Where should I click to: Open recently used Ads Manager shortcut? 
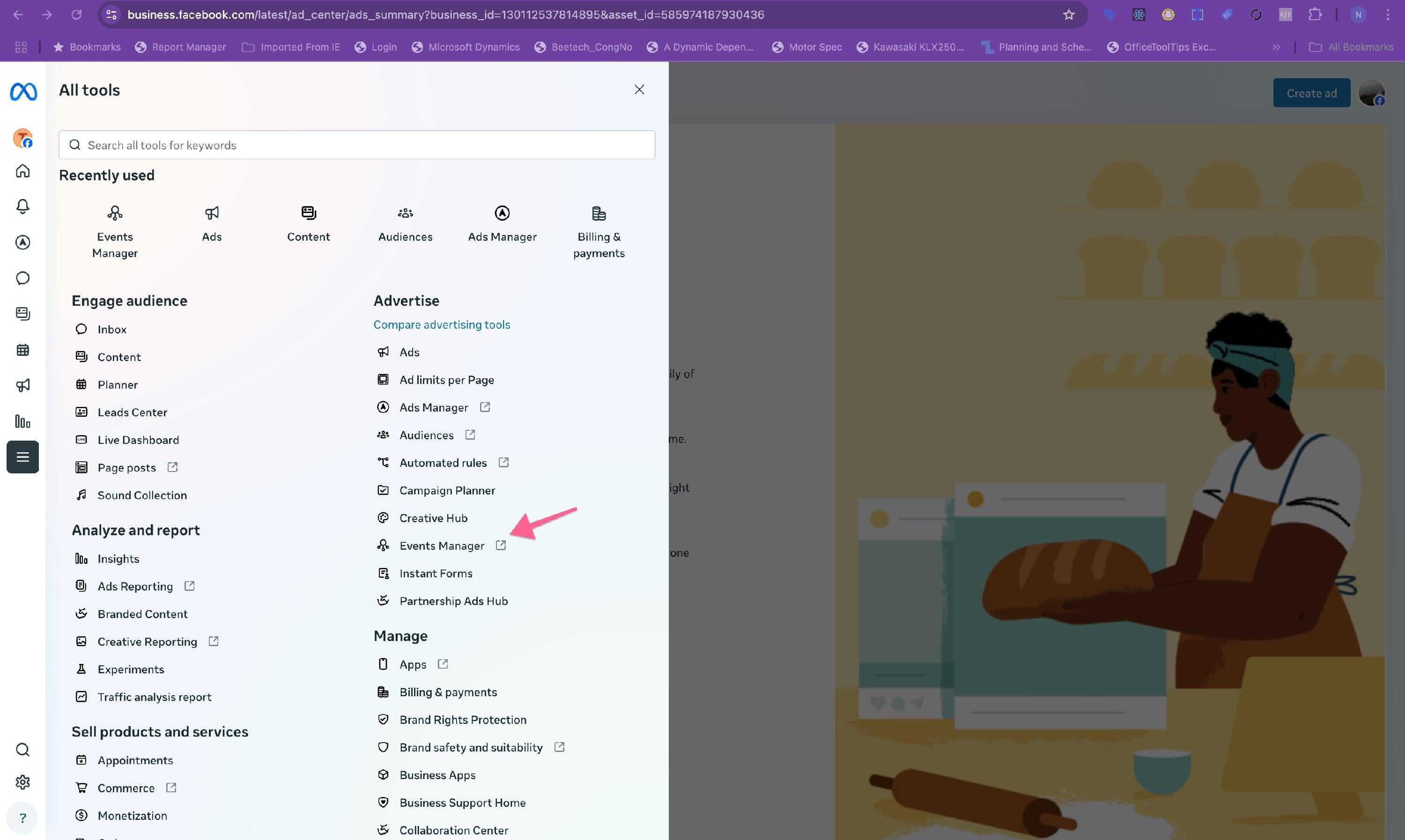(502, 224)
